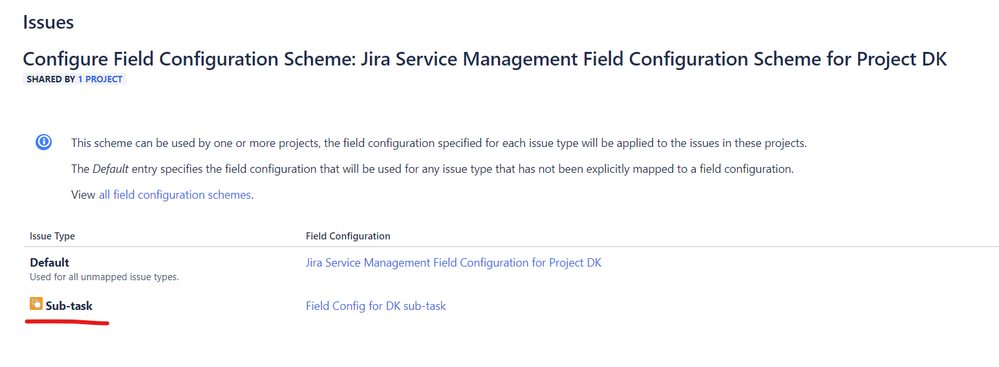Click the blue info icon

(x=43, y=143)
